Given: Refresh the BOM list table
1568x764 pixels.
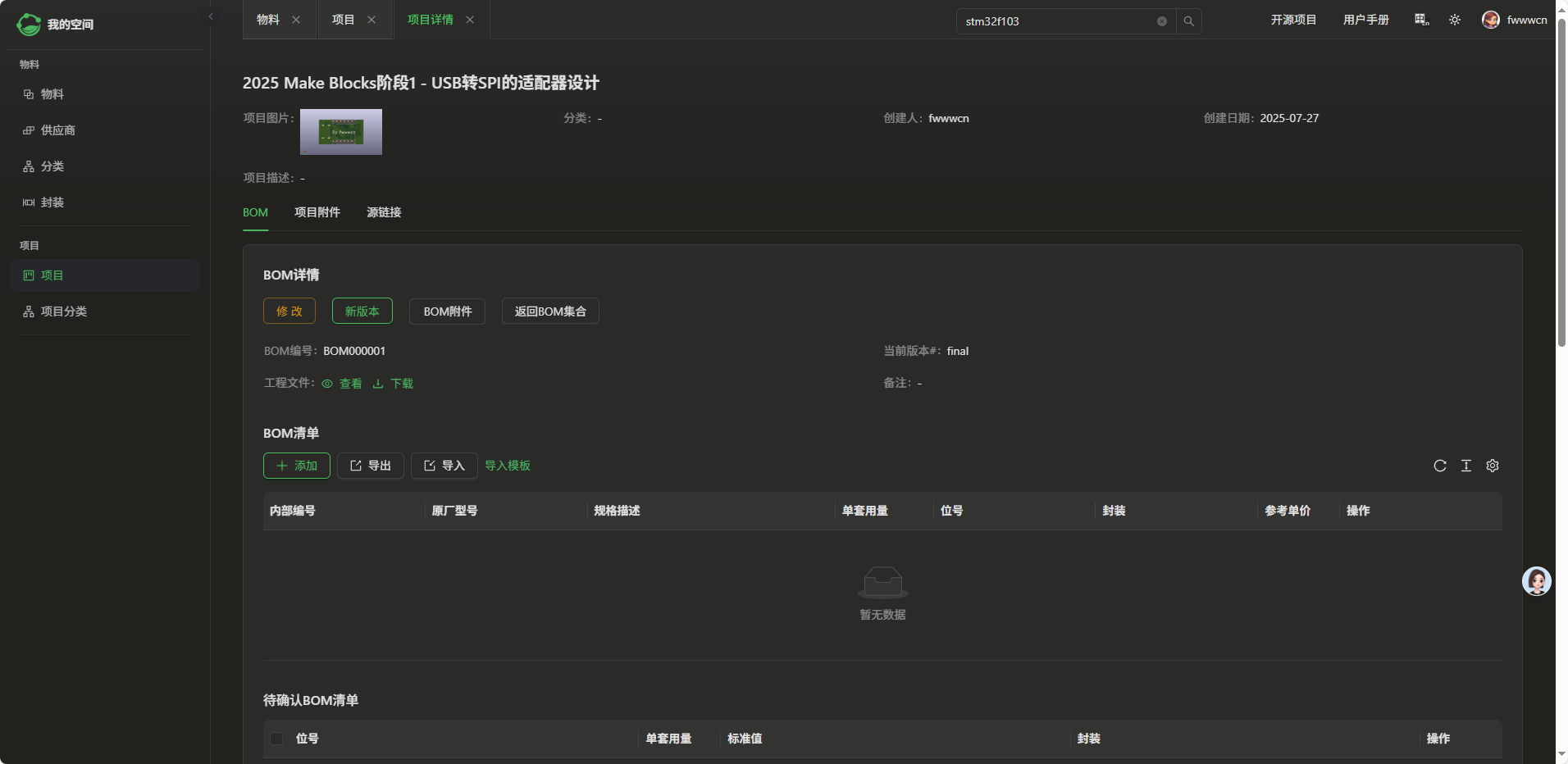Looking at the screenshot, I should click(x=1440, y=466).
